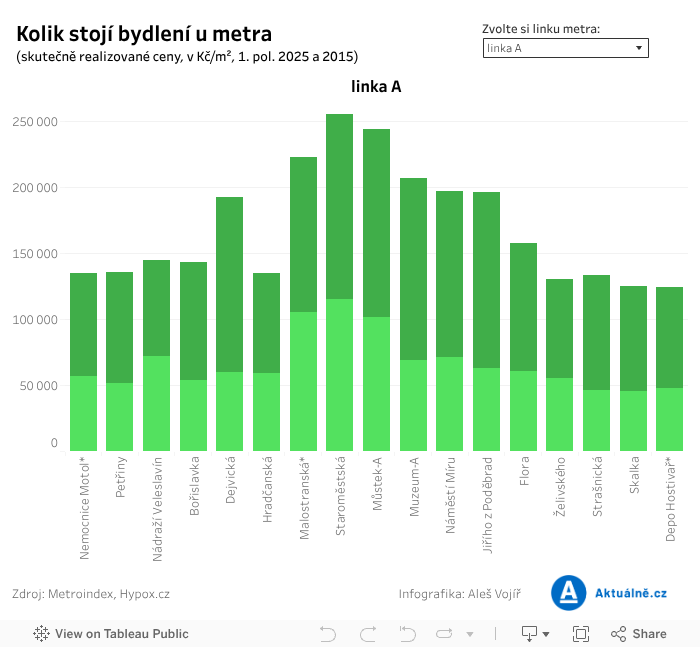Click the Share button
The image size is (700, 647).
click(639, 634)
